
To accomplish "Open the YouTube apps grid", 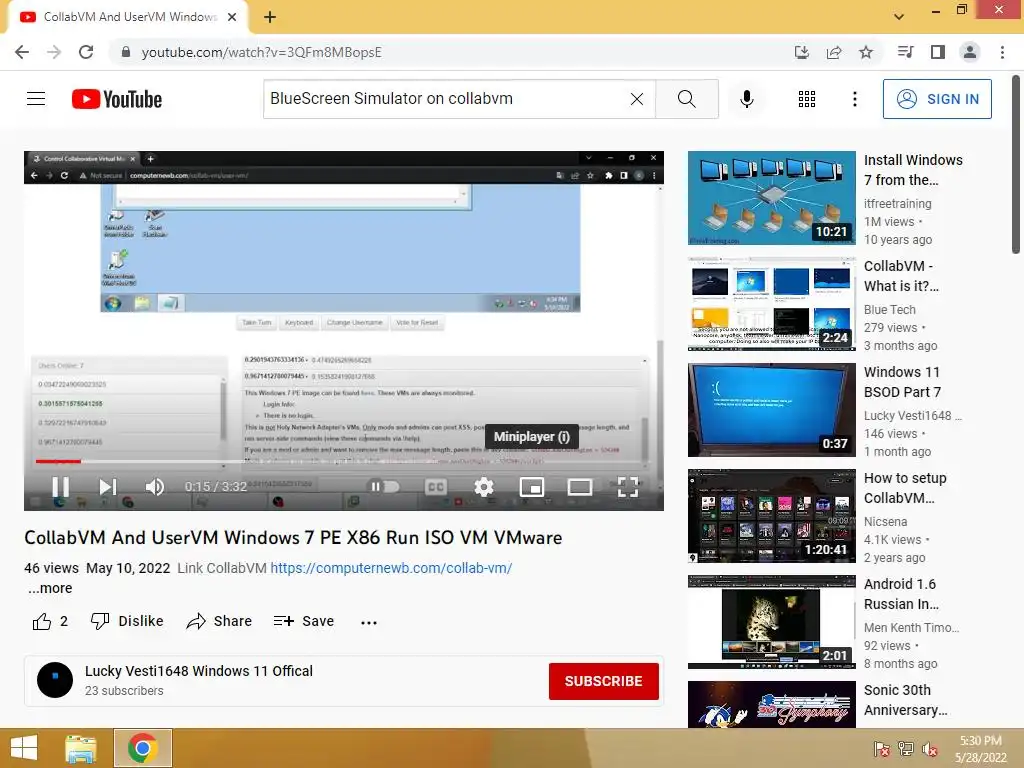I will pos(807,99).
